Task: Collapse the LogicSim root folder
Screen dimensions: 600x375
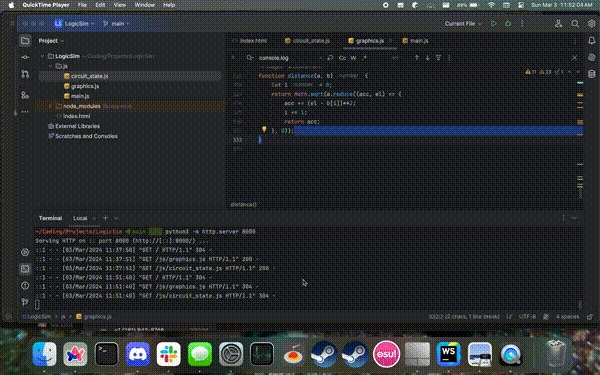Action: 42,56
